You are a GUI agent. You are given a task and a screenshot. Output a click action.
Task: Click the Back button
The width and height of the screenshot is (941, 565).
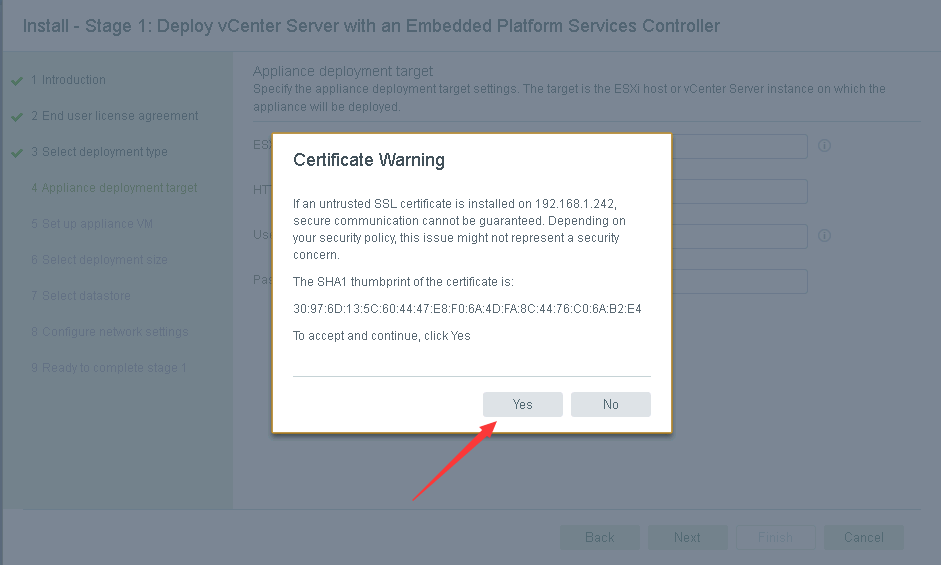[600, 537]
